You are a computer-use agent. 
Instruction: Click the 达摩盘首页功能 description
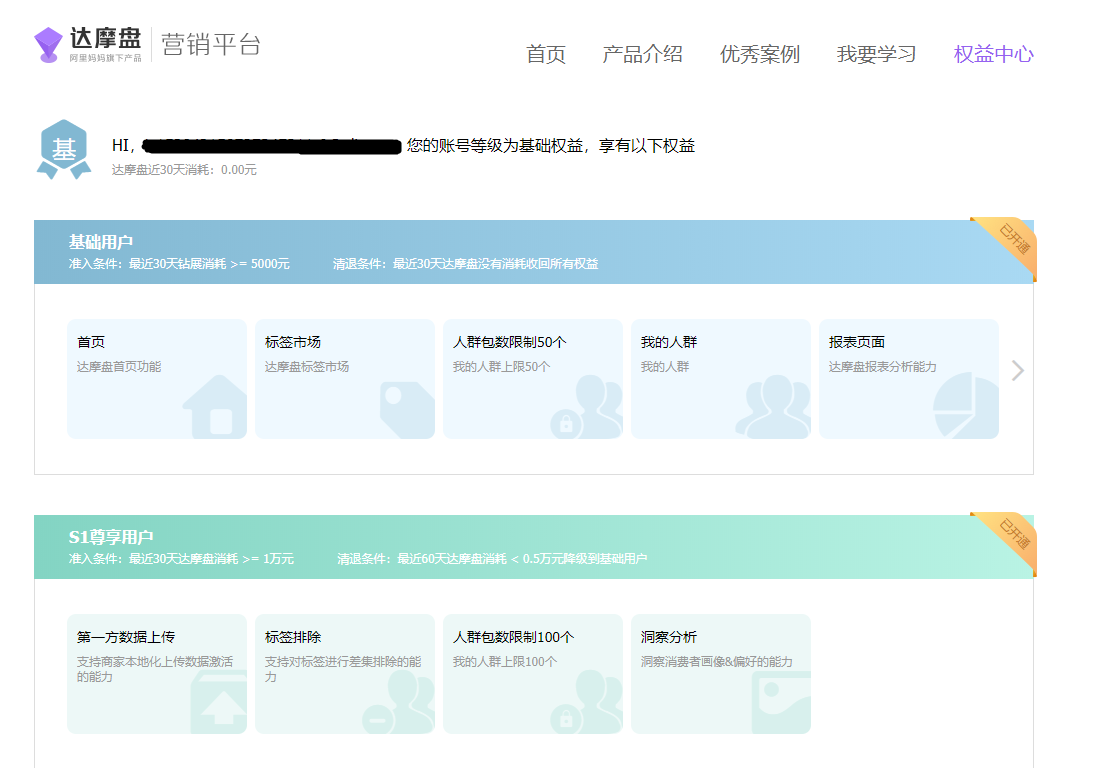coord(119,366)
